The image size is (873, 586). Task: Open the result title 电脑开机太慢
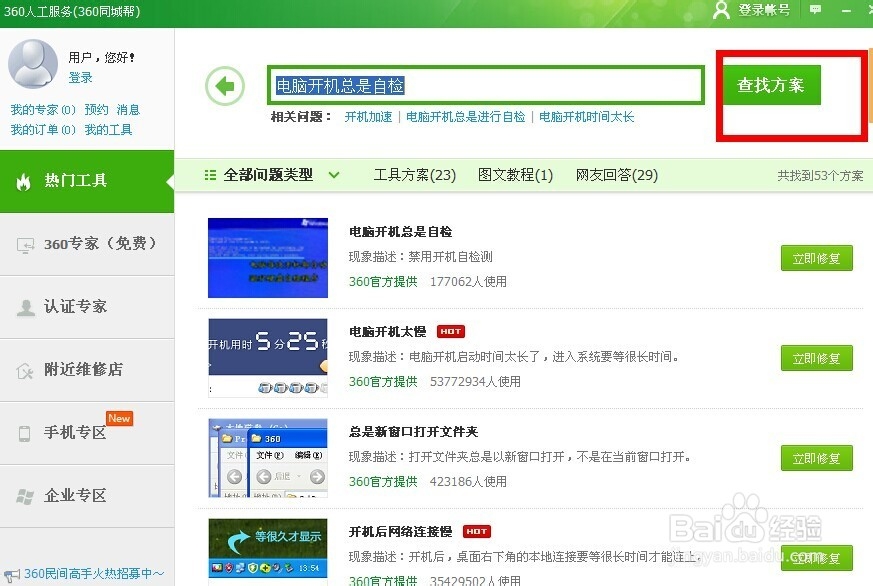(388, 332)
